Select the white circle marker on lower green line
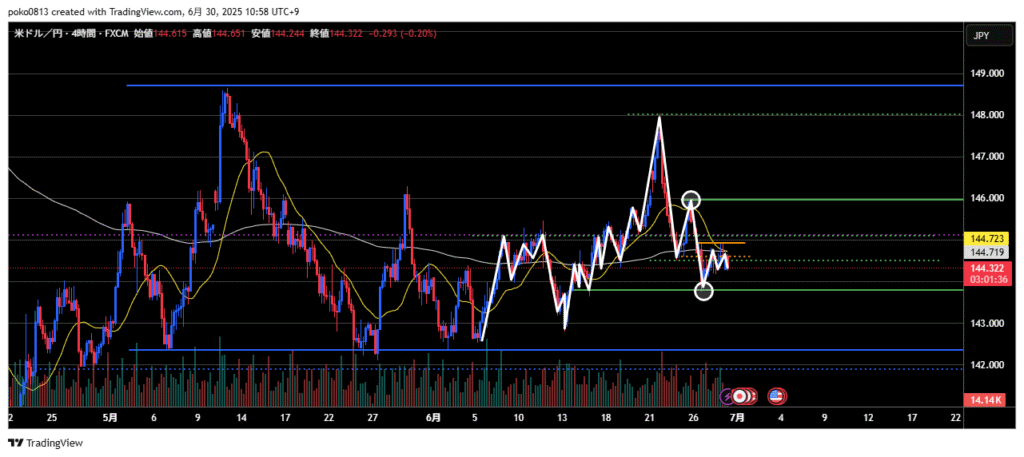Viewport: 1024px width, 457px height. [x=704, y=291]
